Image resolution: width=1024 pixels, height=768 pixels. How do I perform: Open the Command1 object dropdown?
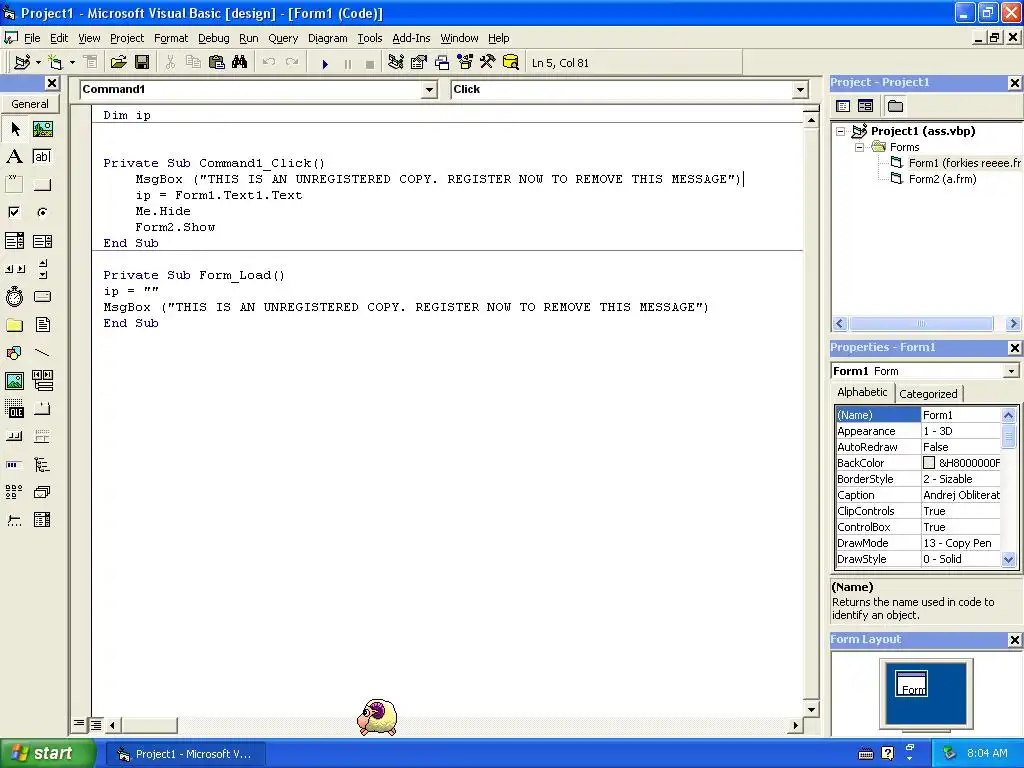(x=429, y=89)
